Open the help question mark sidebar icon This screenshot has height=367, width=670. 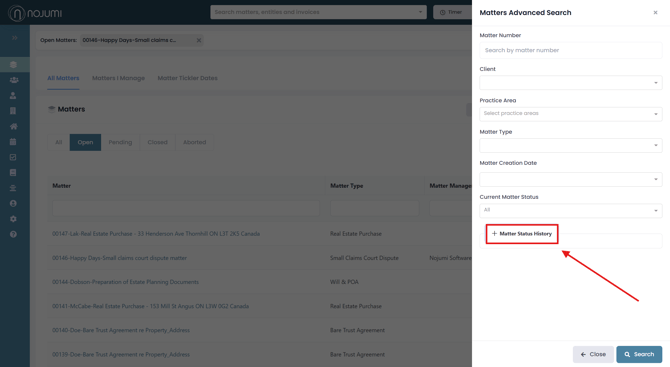[13, 234]
